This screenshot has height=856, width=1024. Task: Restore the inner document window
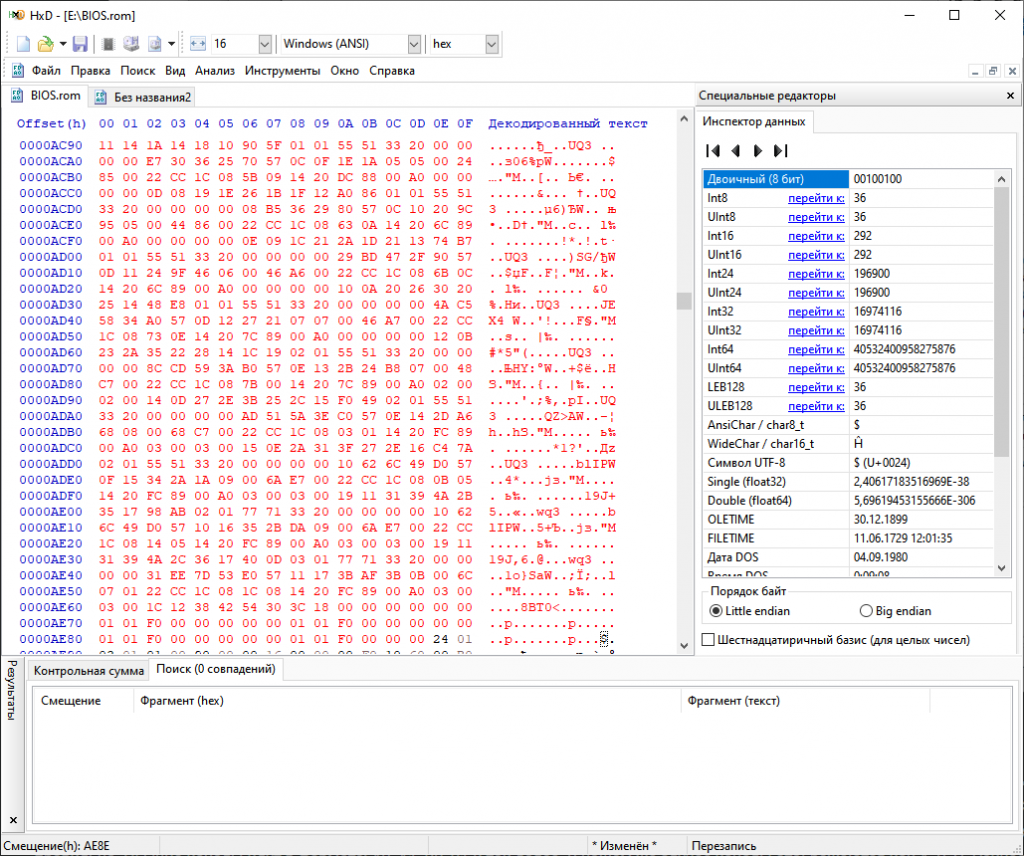pos(993,71)
